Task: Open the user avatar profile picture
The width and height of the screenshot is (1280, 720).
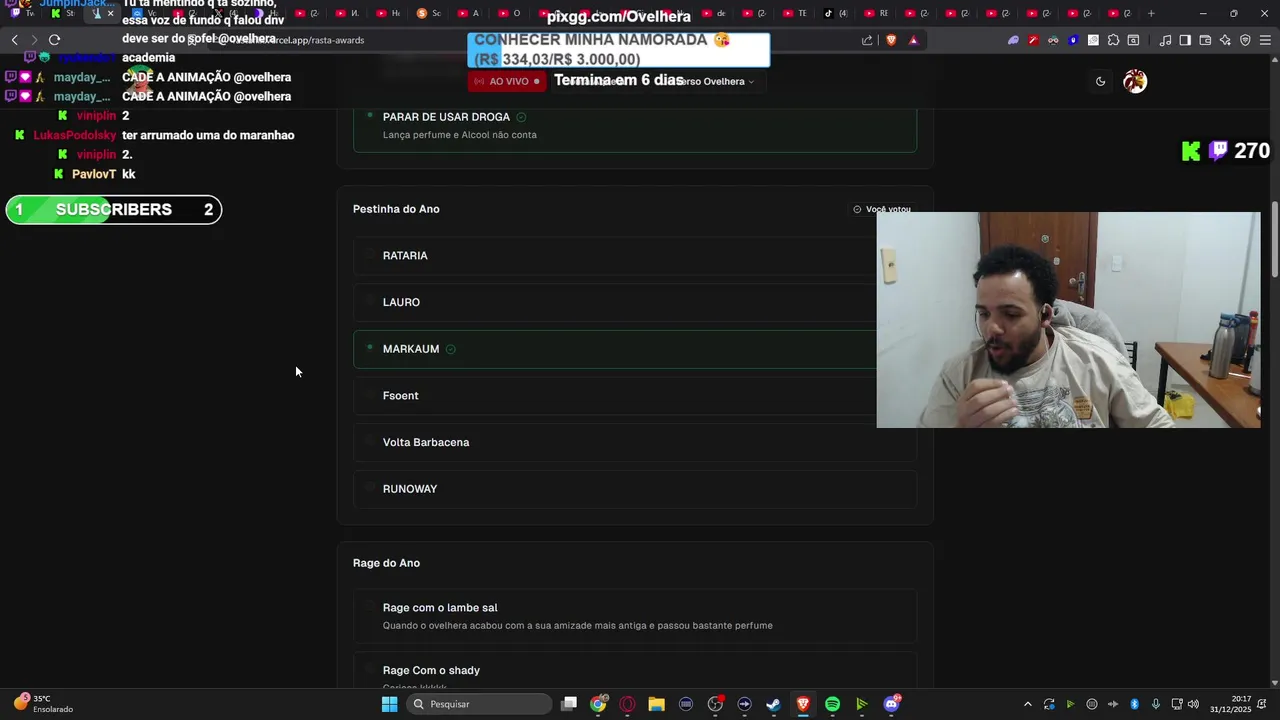Action: (x=1135, y=81)
